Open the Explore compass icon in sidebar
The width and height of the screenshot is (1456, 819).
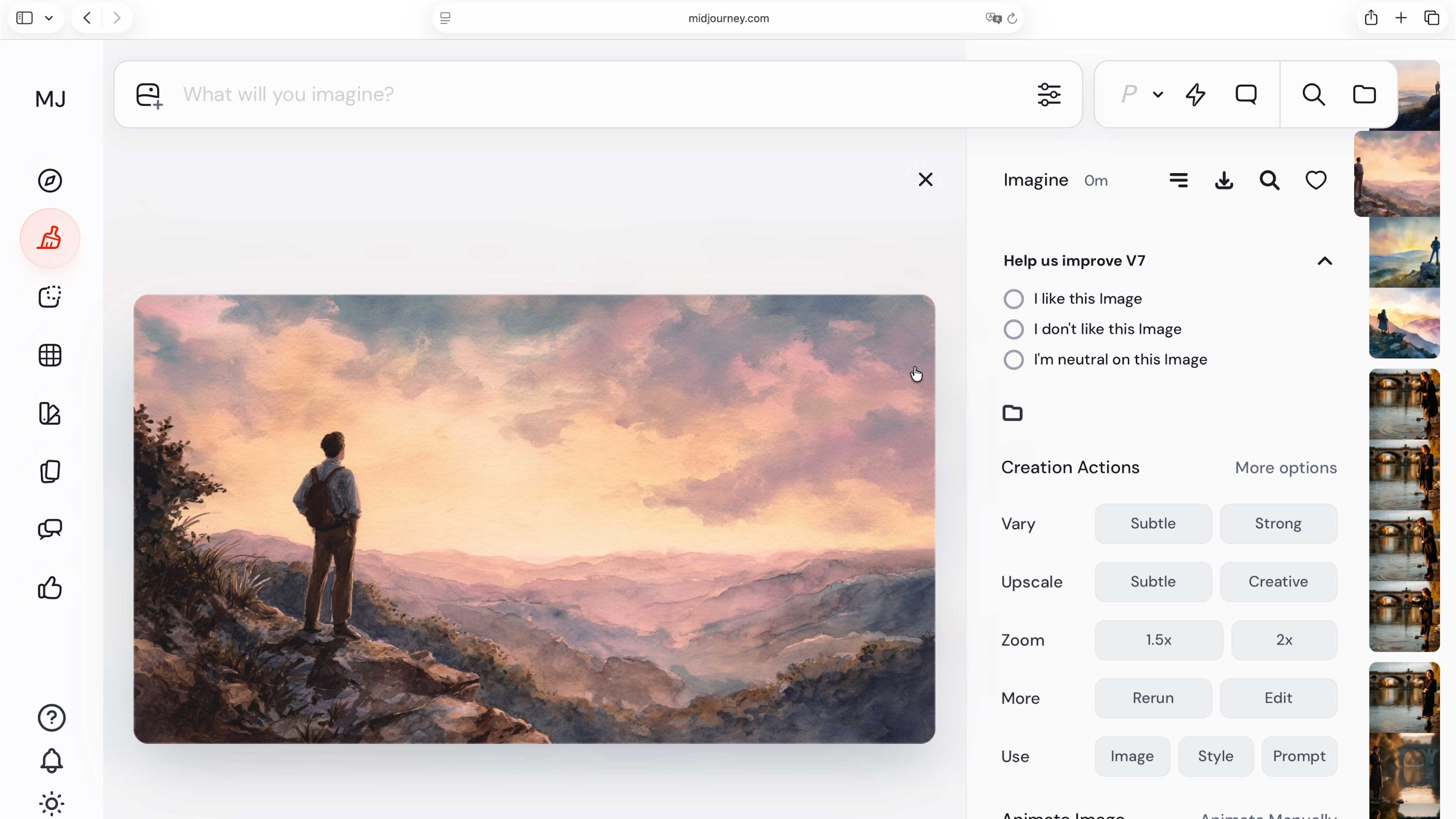[x=50, y=181]
